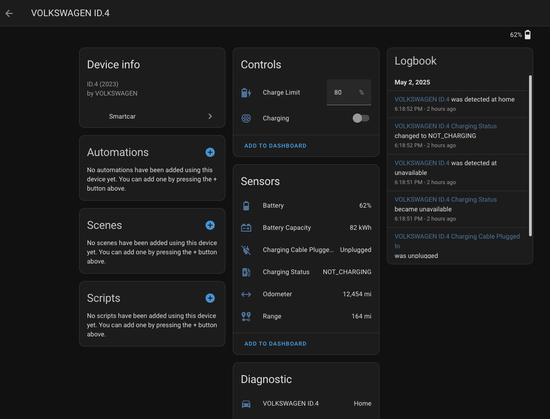Click the unplugged charging cable icon
Screen dimensions: 550x419
[246, 250]
